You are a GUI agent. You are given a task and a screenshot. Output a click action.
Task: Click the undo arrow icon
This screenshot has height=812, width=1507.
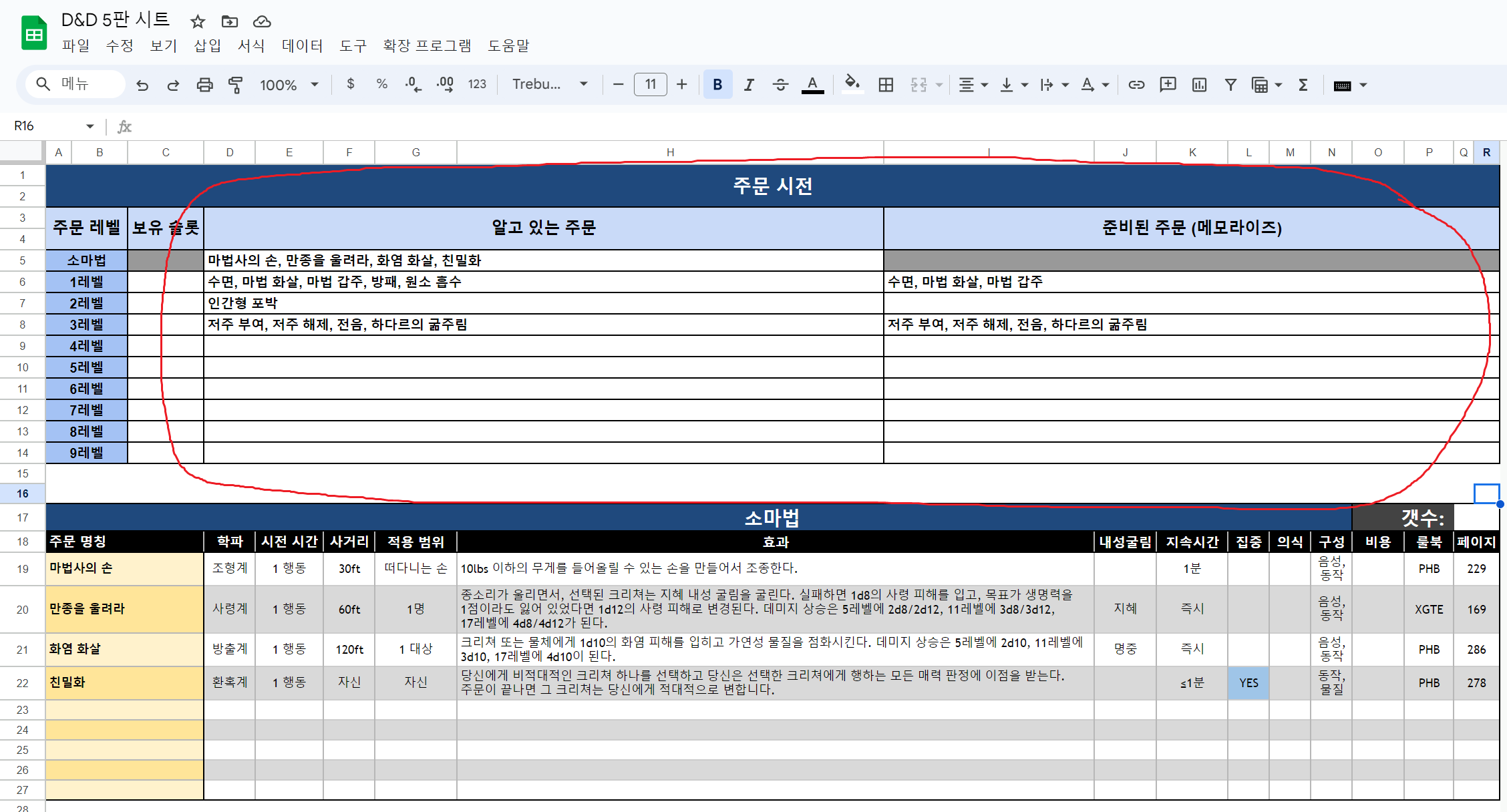pos(142,85)
